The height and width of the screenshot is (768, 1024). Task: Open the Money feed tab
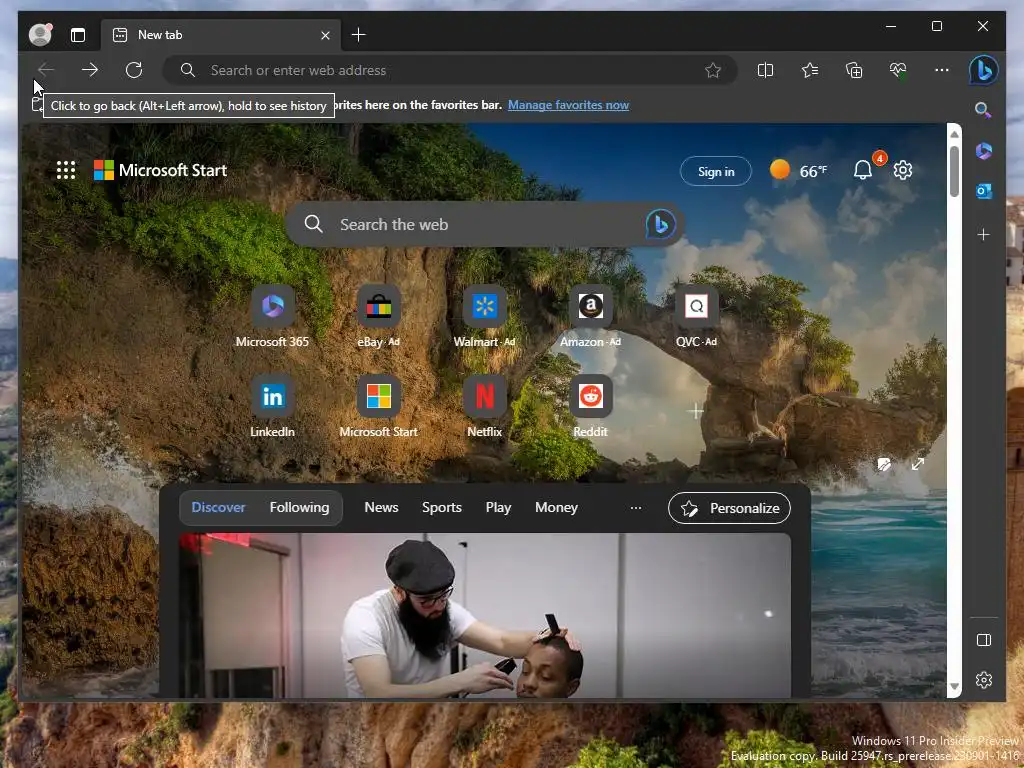(x=556, y=507)
